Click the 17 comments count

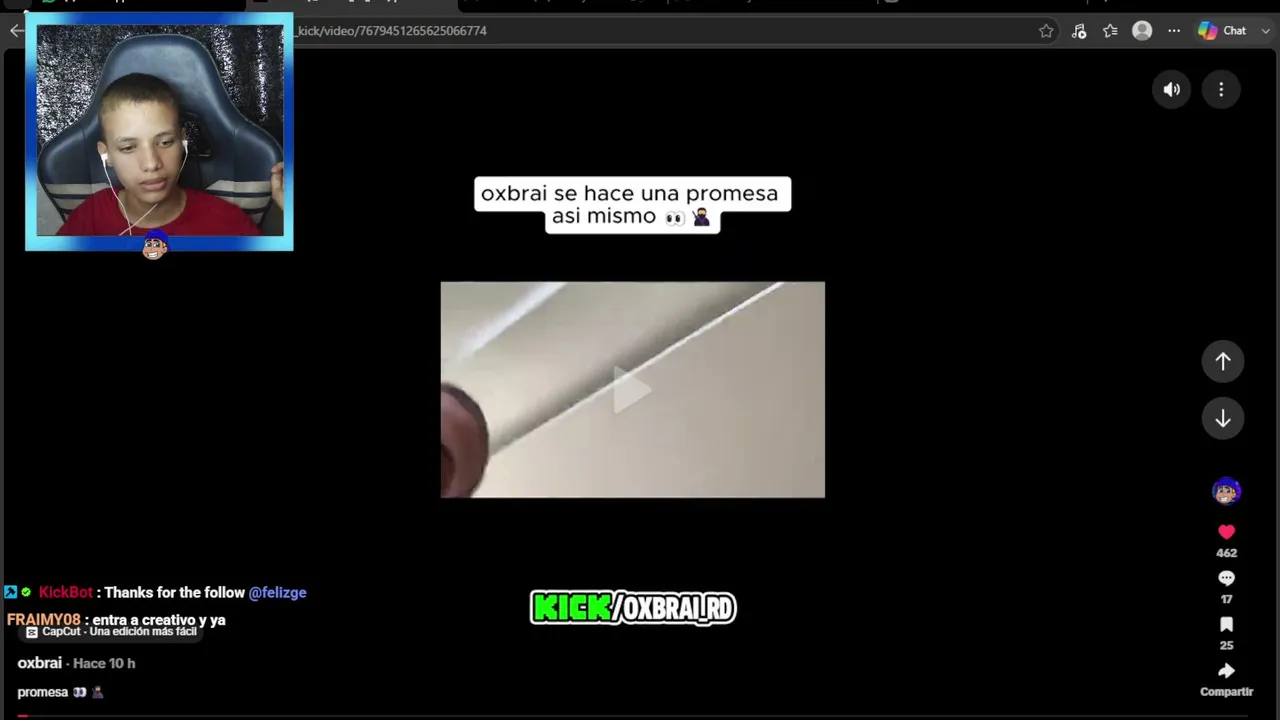(x=1227, y=599)
